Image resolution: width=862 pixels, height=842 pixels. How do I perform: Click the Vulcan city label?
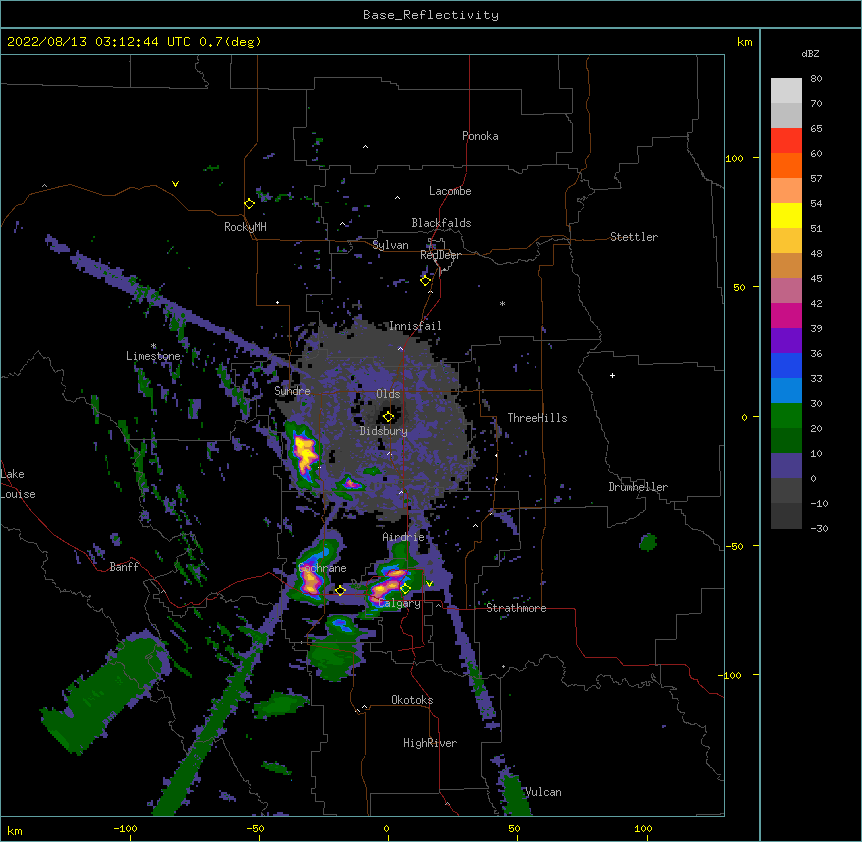[x=543, y=792]
